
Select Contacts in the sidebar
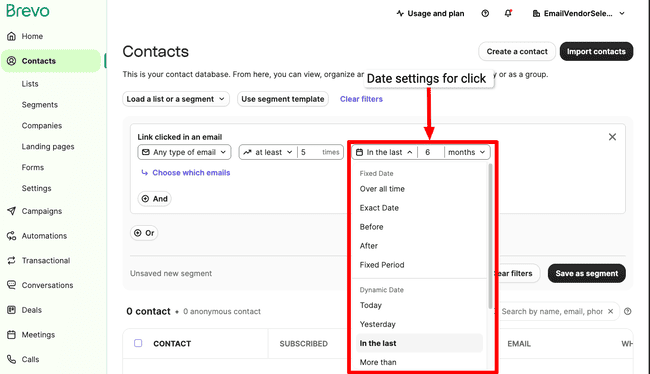51,61
